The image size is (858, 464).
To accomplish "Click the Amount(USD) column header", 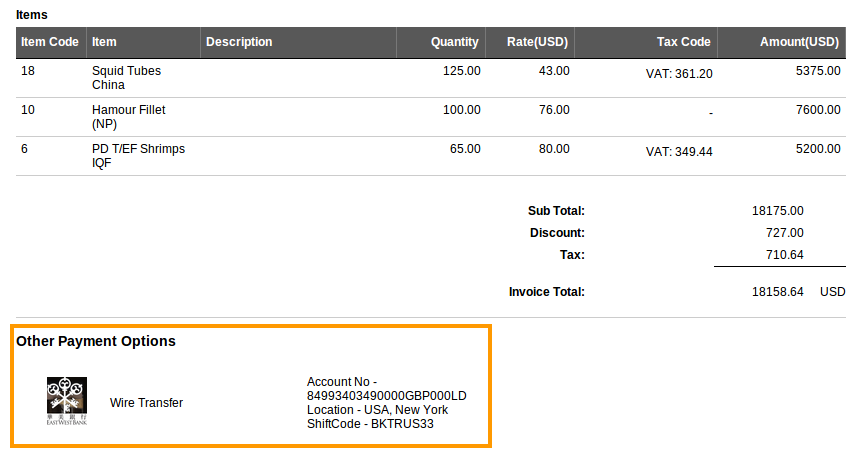I will coord(798,42).
